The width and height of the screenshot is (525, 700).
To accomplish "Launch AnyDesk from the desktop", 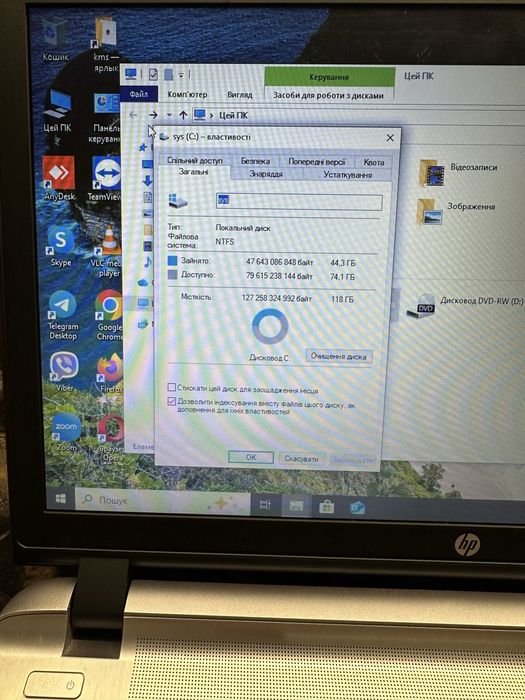I will point(59,178).
